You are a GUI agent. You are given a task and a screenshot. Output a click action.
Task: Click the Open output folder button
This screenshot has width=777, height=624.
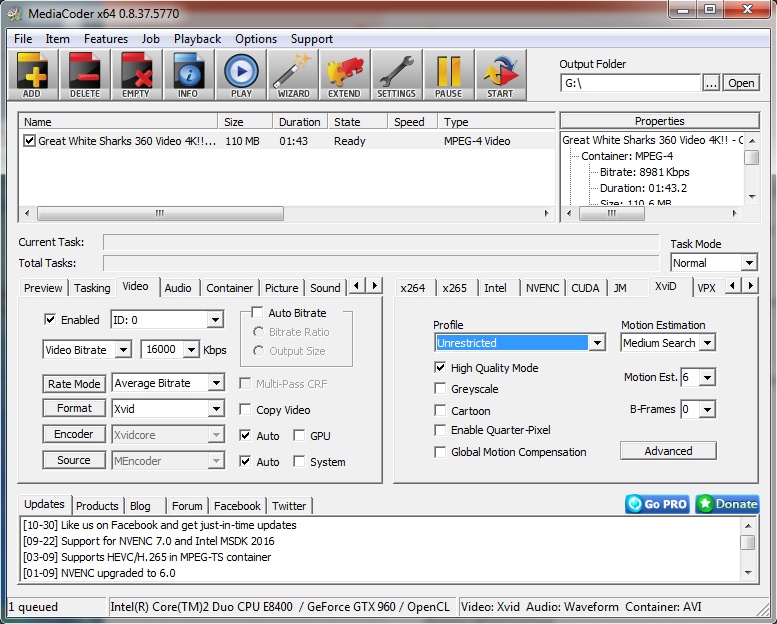pos(741,83)
